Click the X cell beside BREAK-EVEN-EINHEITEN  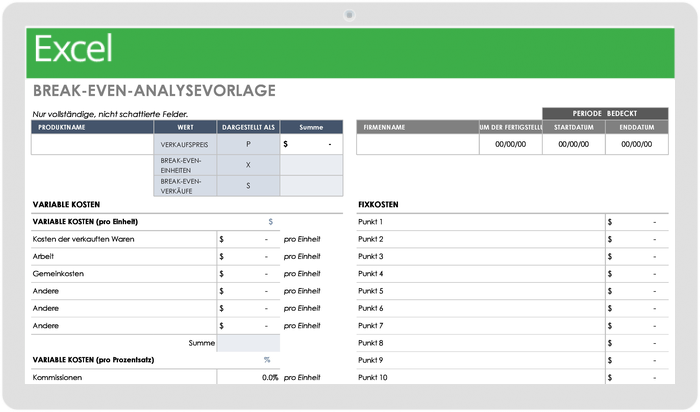[248, 165]
